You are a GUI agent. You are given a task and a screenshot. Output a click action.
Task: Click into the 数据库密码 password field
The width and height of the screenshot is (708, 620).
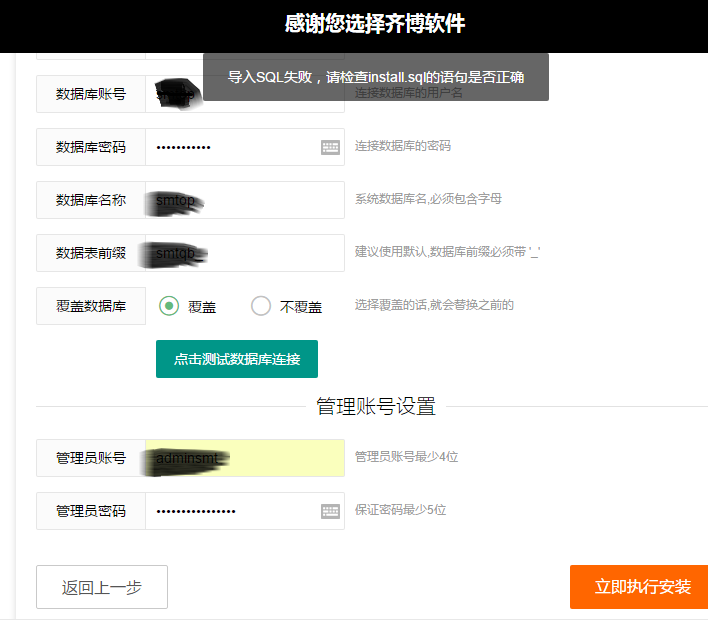point(230,147)
